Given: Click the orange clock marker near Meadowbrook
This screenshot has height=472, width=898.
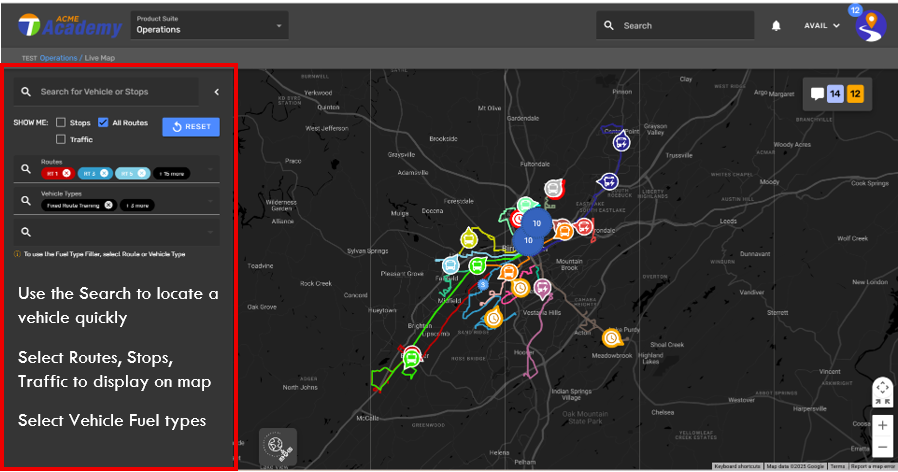Looking at the screenshot, I should coord(610,336).
